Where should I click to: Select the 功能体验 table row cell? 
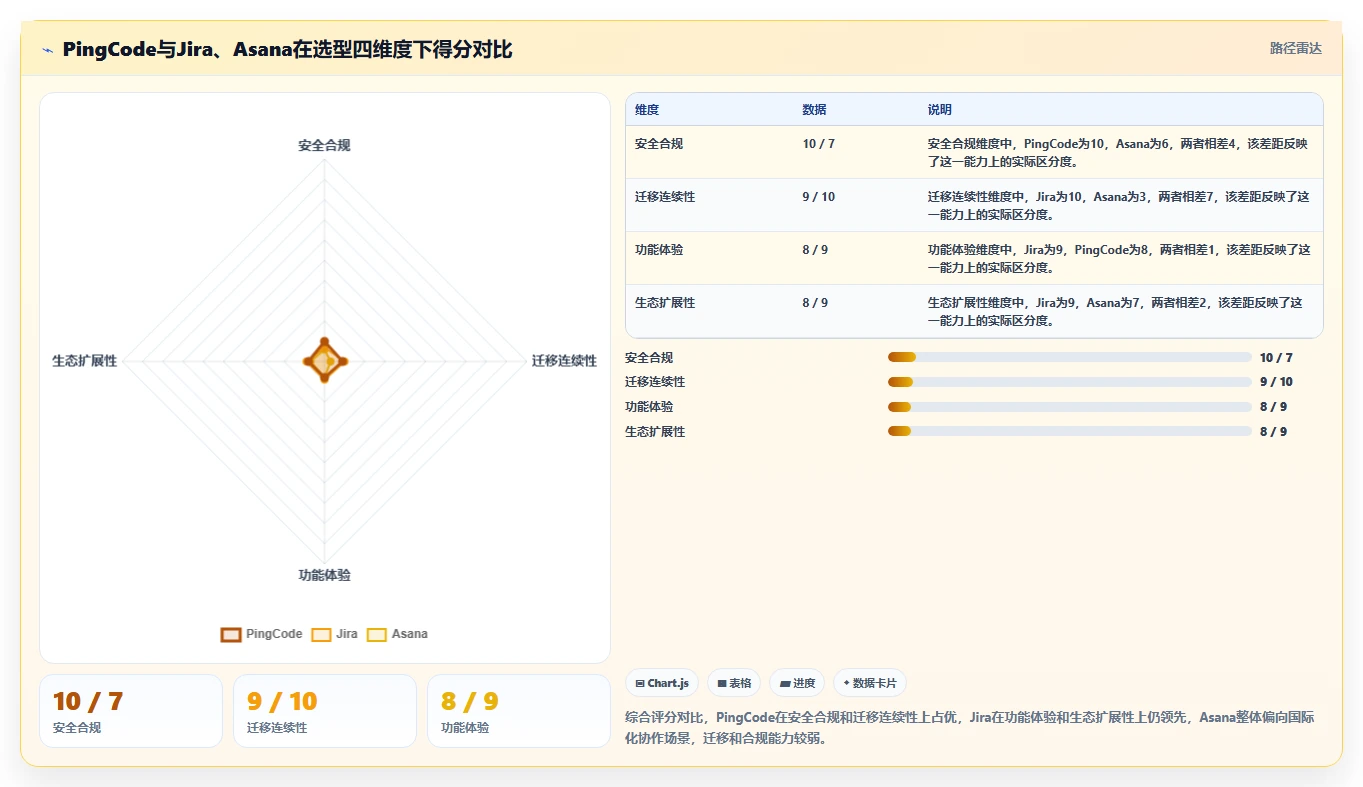click(x=659, y=250)
